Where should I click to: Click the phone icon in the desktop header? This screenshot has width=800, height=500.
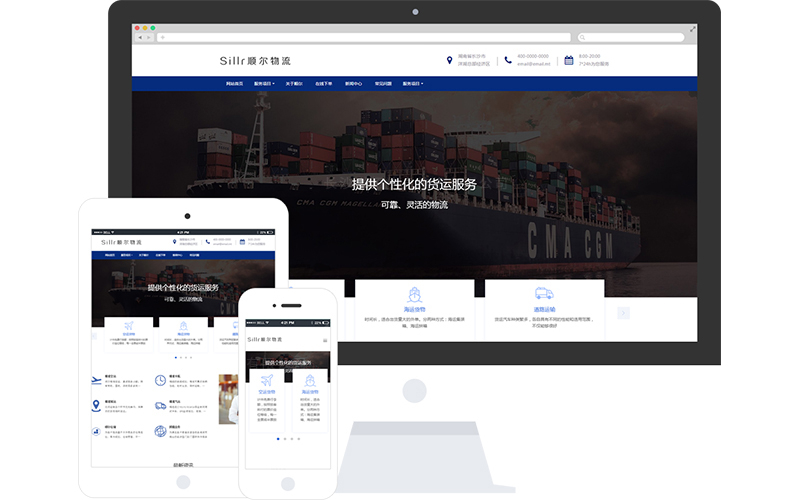508,60
